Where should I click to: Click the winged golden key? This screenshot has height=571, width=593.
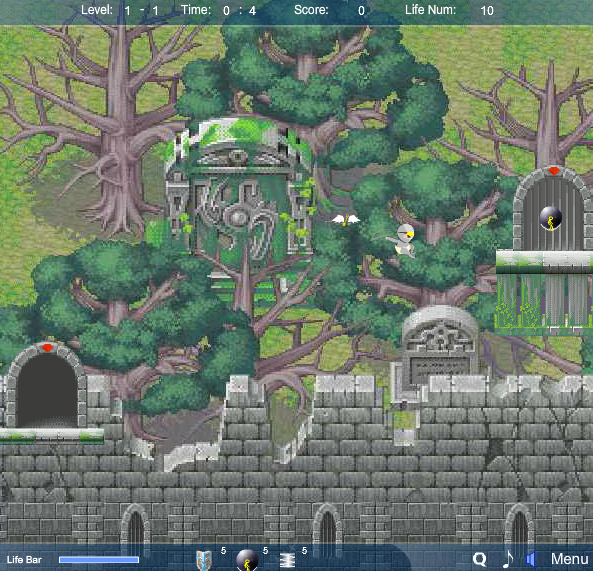coord(346,220)
